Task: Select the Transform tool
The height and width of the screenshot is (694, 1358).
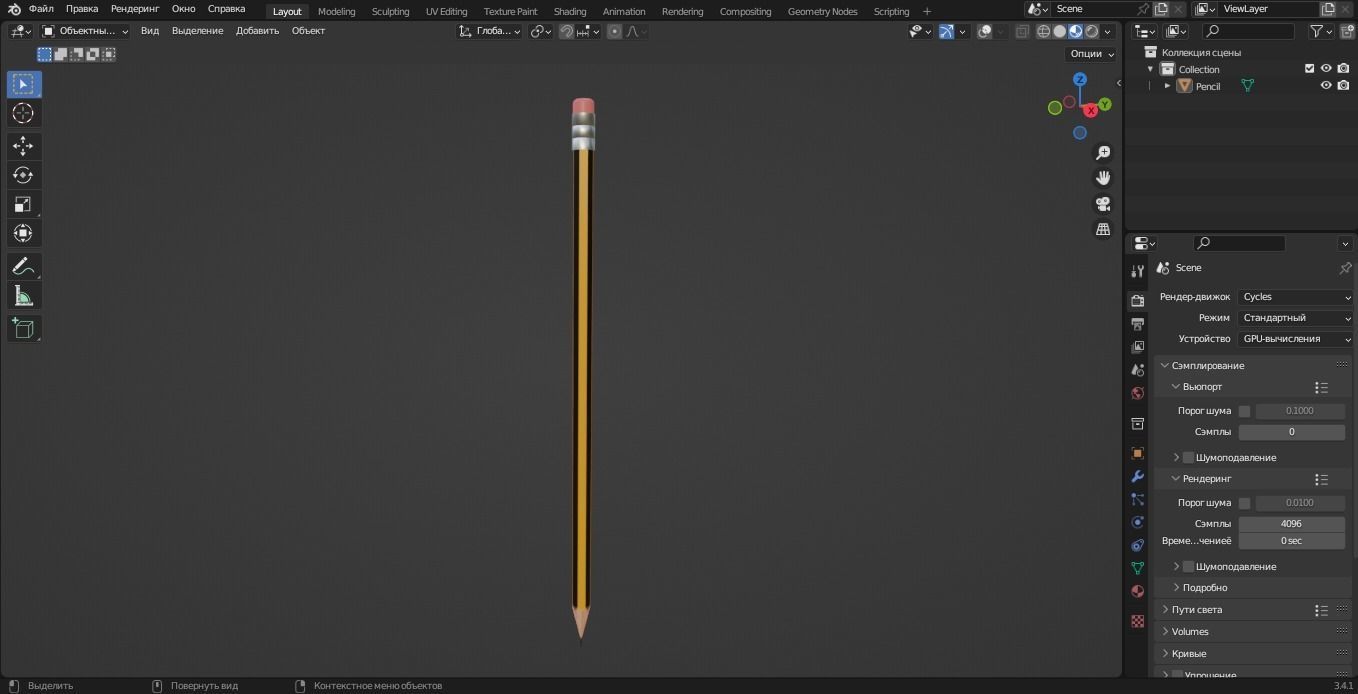Action: click(23, 233)
